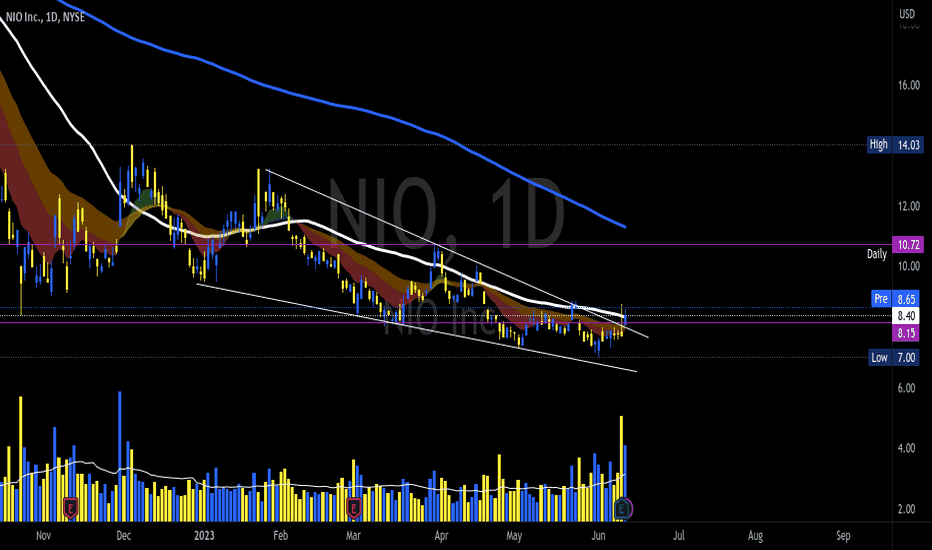The image size is (932, 550).
Task: Click the Mar label on time axis
Action: pyautogui.click(x=353, y=536)
